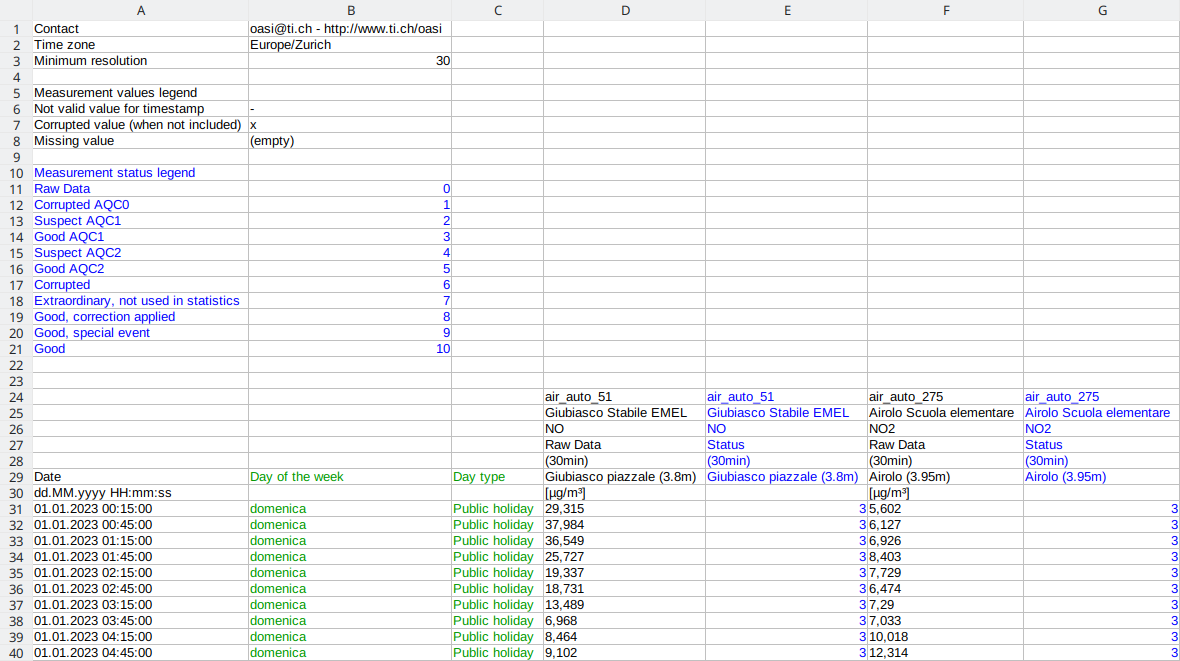Click 'Extraordinary, not used in statistics' cell
The image size is (1180, 661).
tap(140, 300)
